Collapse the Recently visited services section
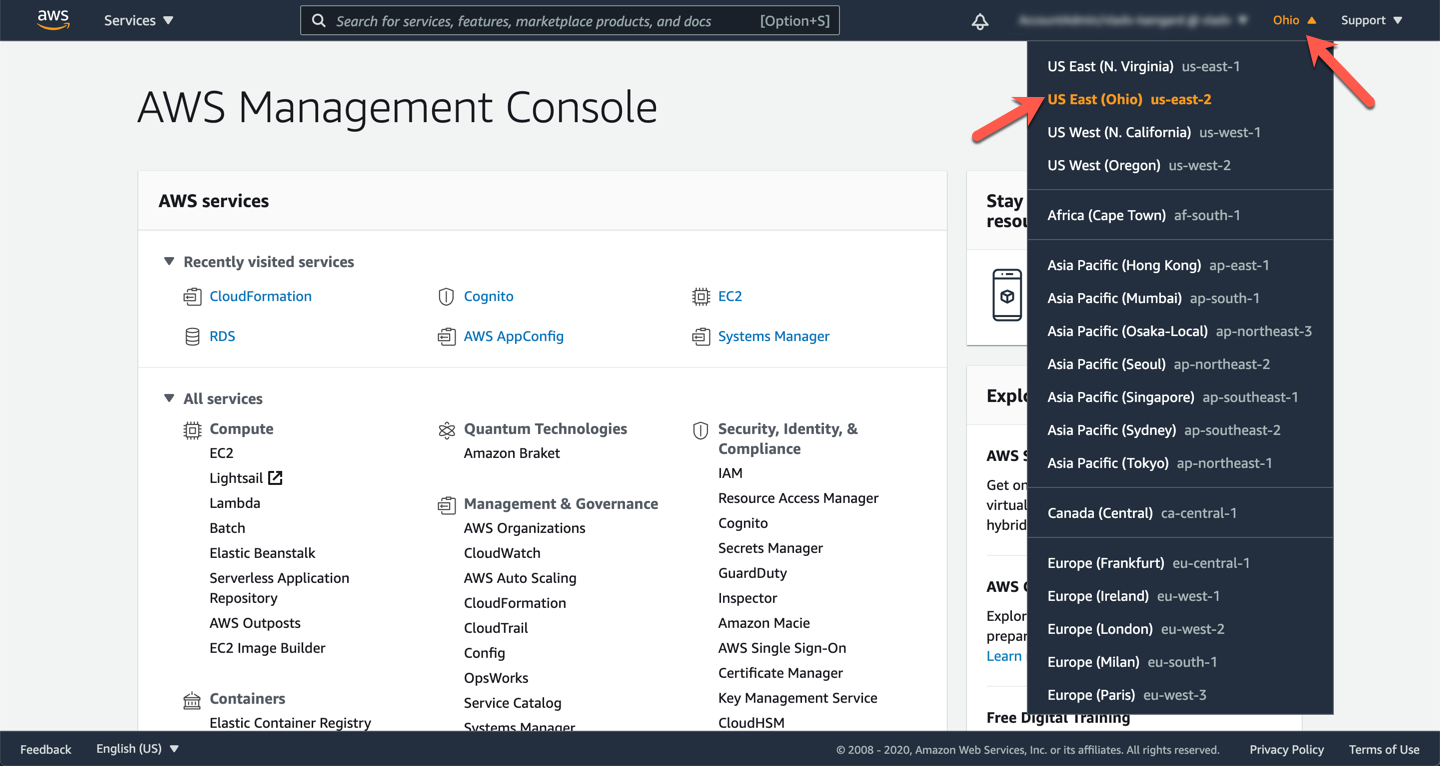 pos(169,262)
